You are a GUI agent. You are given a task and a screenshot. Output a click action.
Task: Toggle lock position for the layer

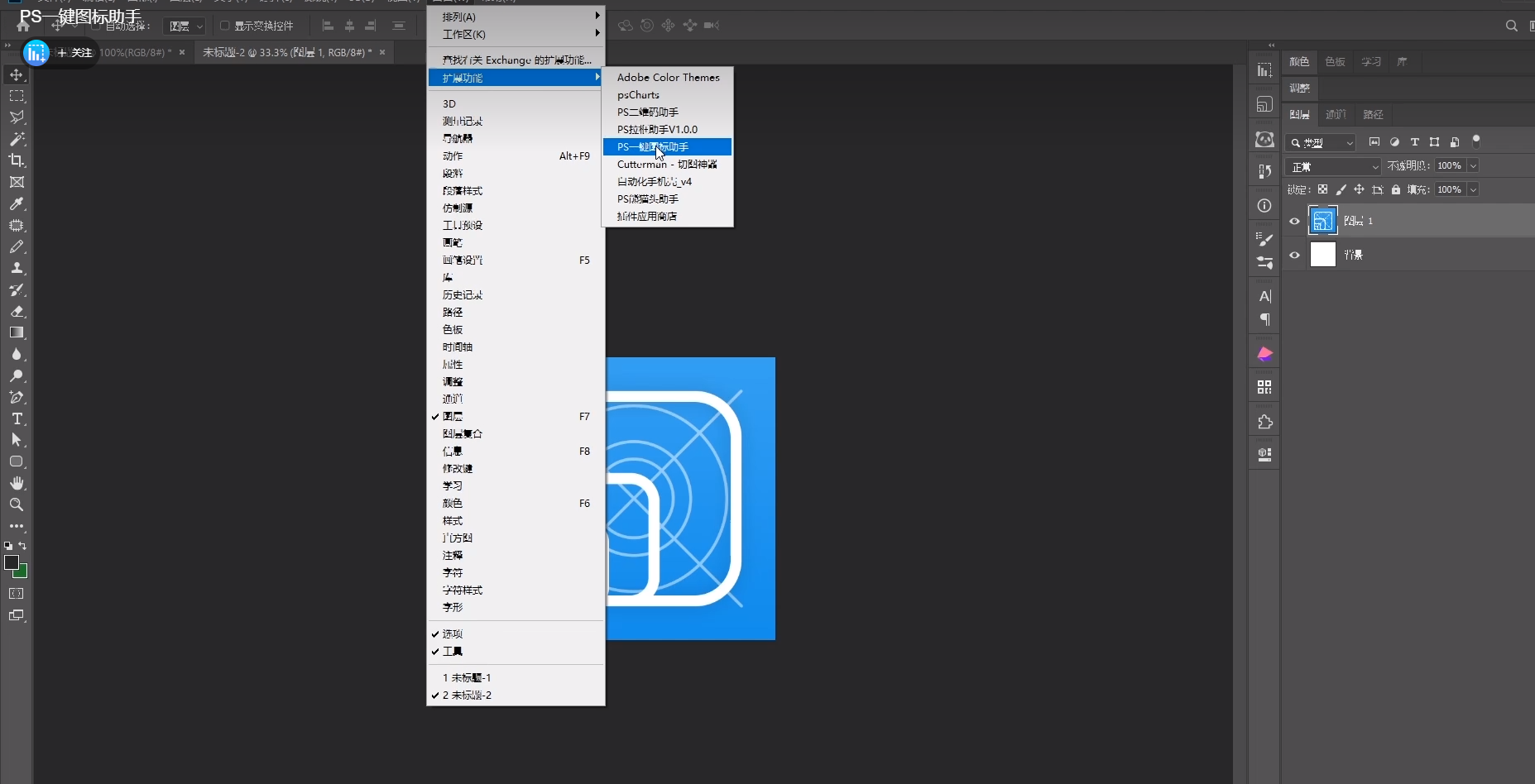tap(1359, 189)
